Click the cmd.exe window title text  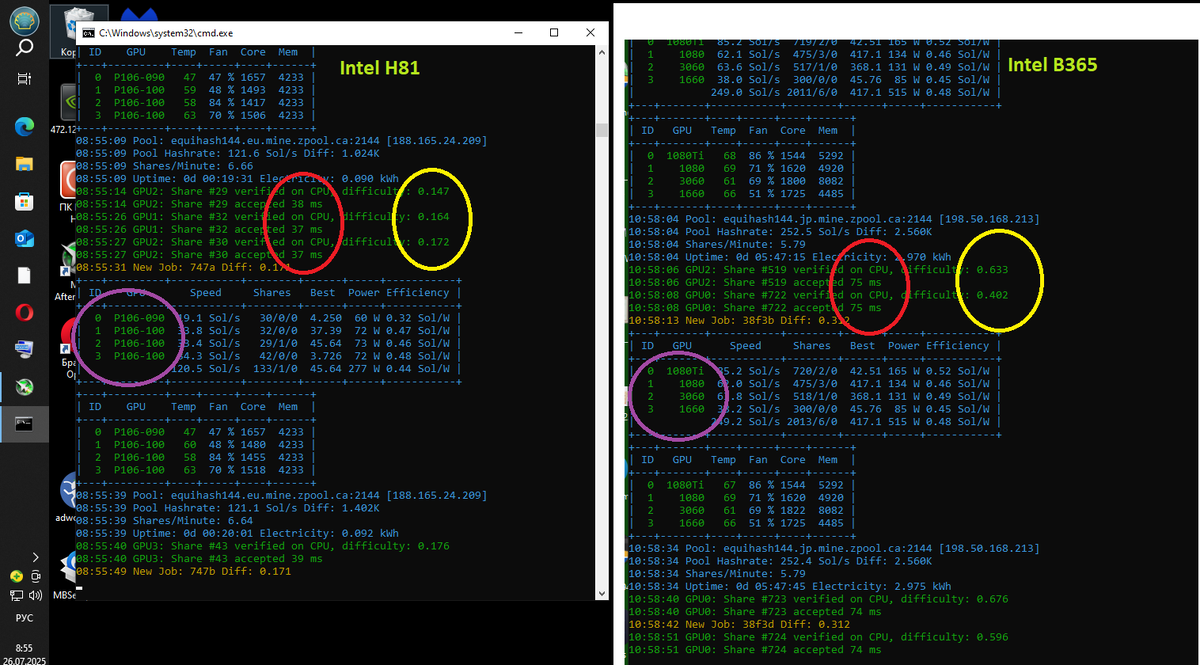coord(166,33)
